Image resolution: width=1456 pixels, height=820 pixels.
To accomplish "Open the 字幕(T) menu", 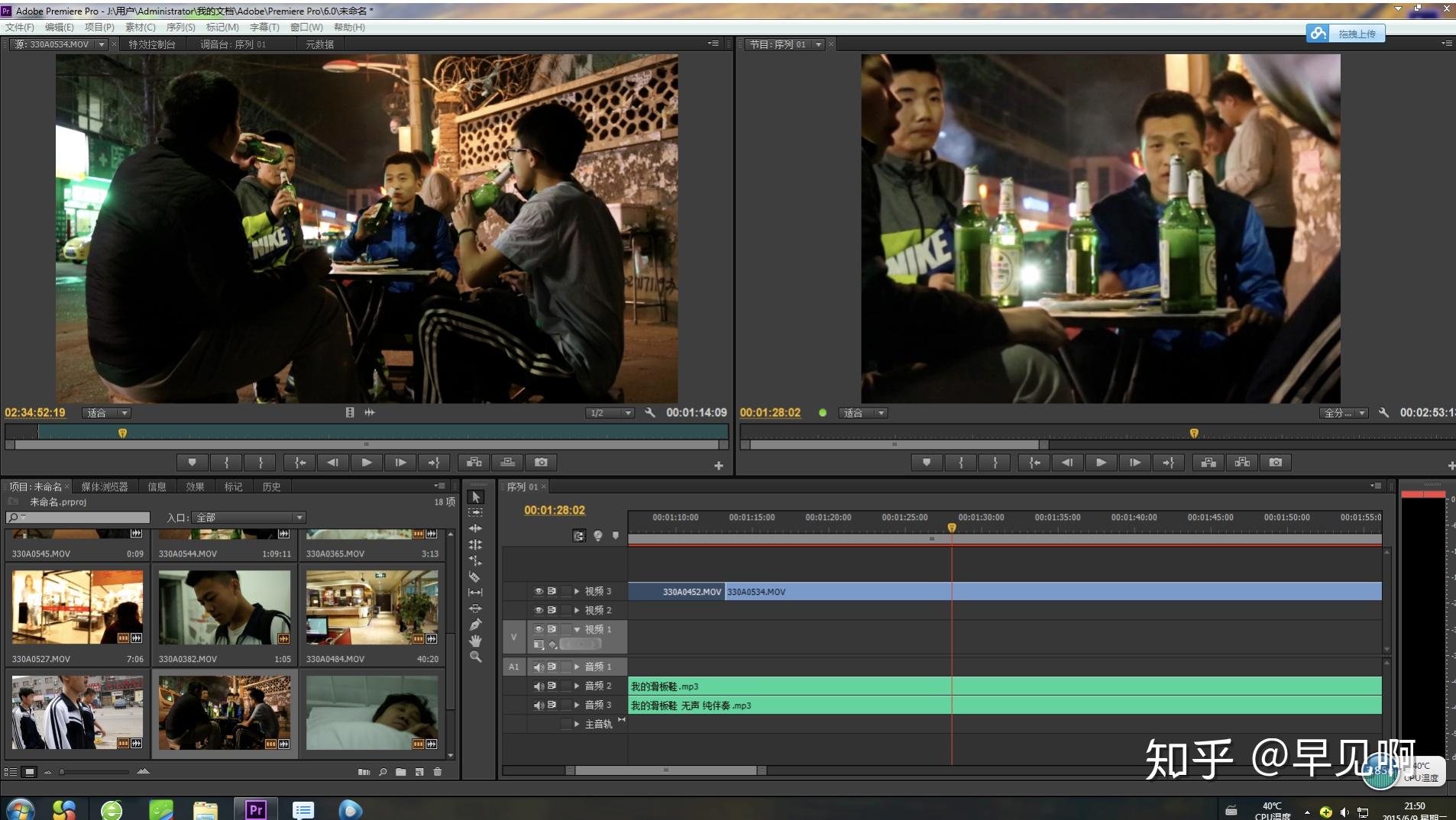I will [264, 27].
